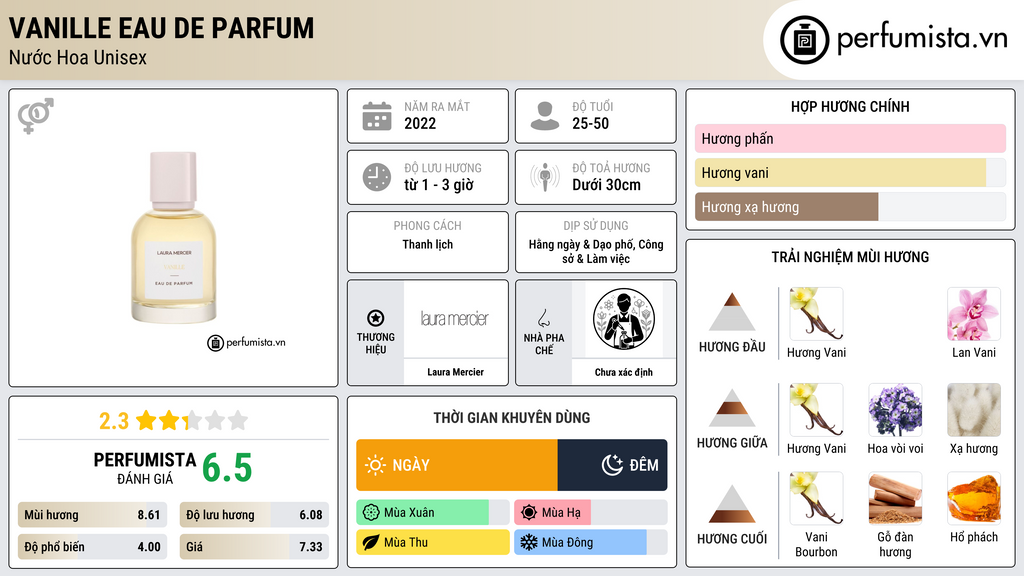The height and width of the screenshot is (576, 1024).
Task: Click the Hoa vòi voi flower thumbnail
Action: point(895,410)
